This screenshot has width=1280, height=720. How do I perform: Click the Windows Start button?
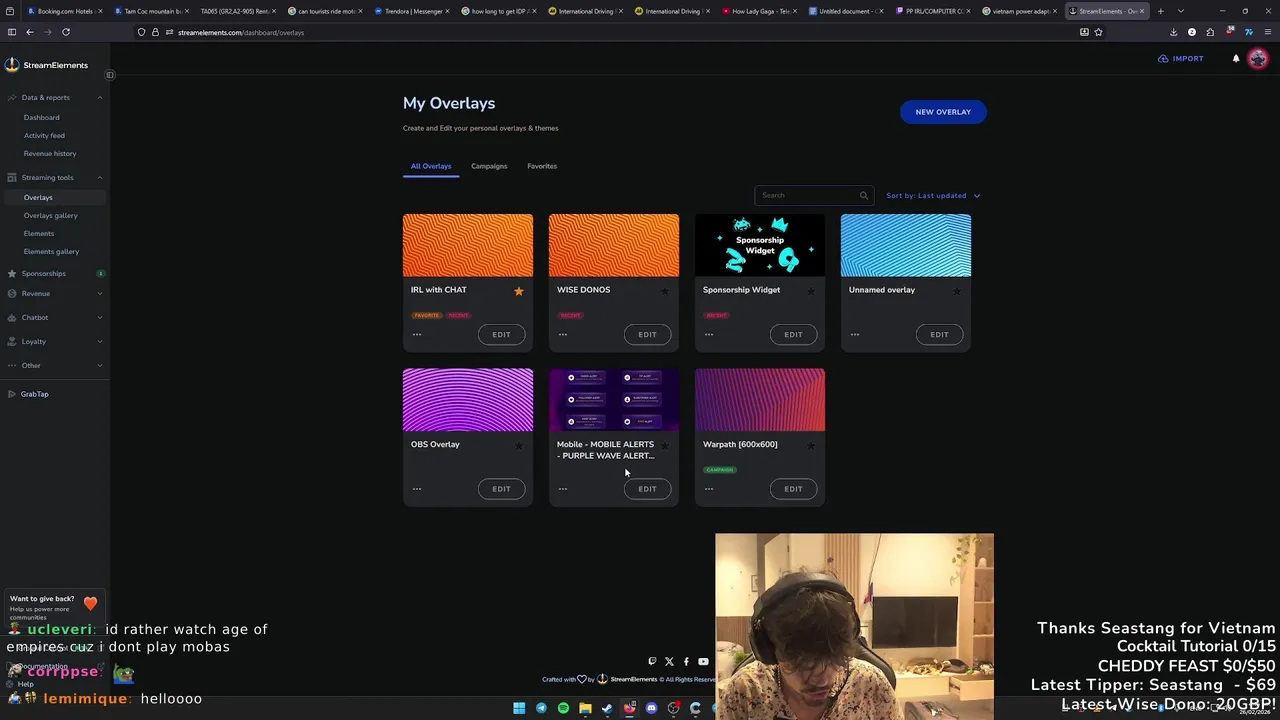pos(519,708)
